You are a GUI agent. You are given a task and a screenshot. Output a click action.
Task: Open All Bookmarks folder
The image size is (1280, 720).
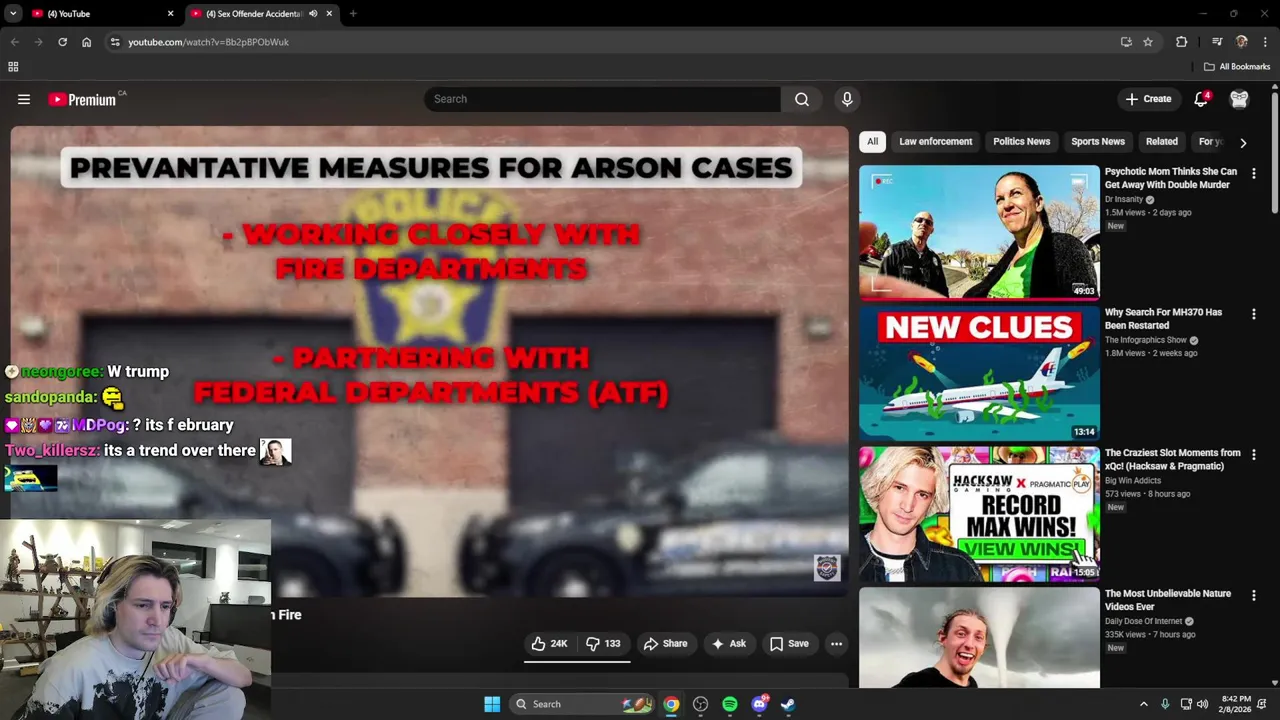click(x=1237, y=67)
